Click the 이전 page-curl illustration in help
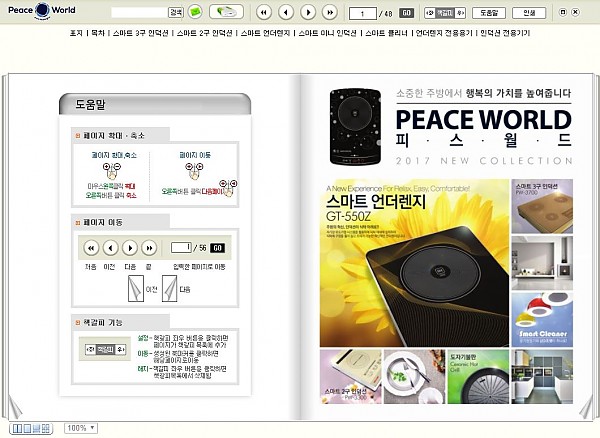This screenshot has height=438, width=600. pos(136,288)
